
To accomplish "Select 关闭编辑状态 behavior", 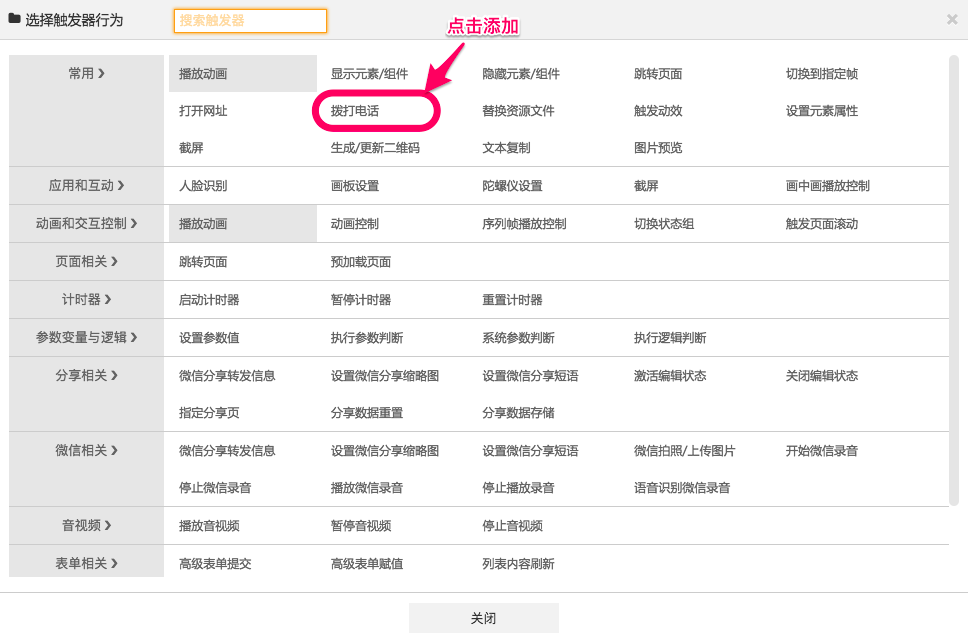I will (x=822, y=376).
